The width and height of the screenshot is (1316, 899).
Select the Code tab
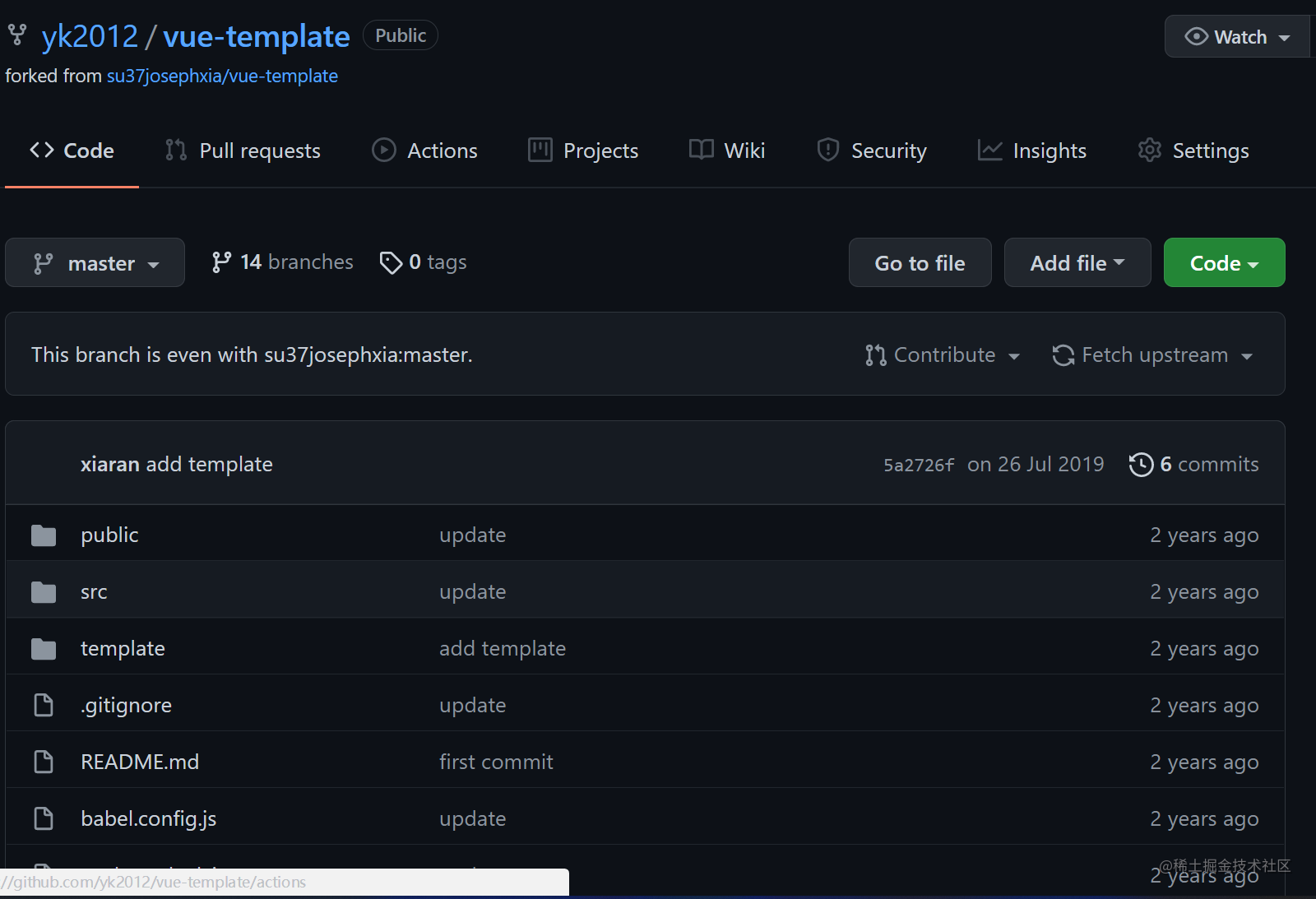72,151
